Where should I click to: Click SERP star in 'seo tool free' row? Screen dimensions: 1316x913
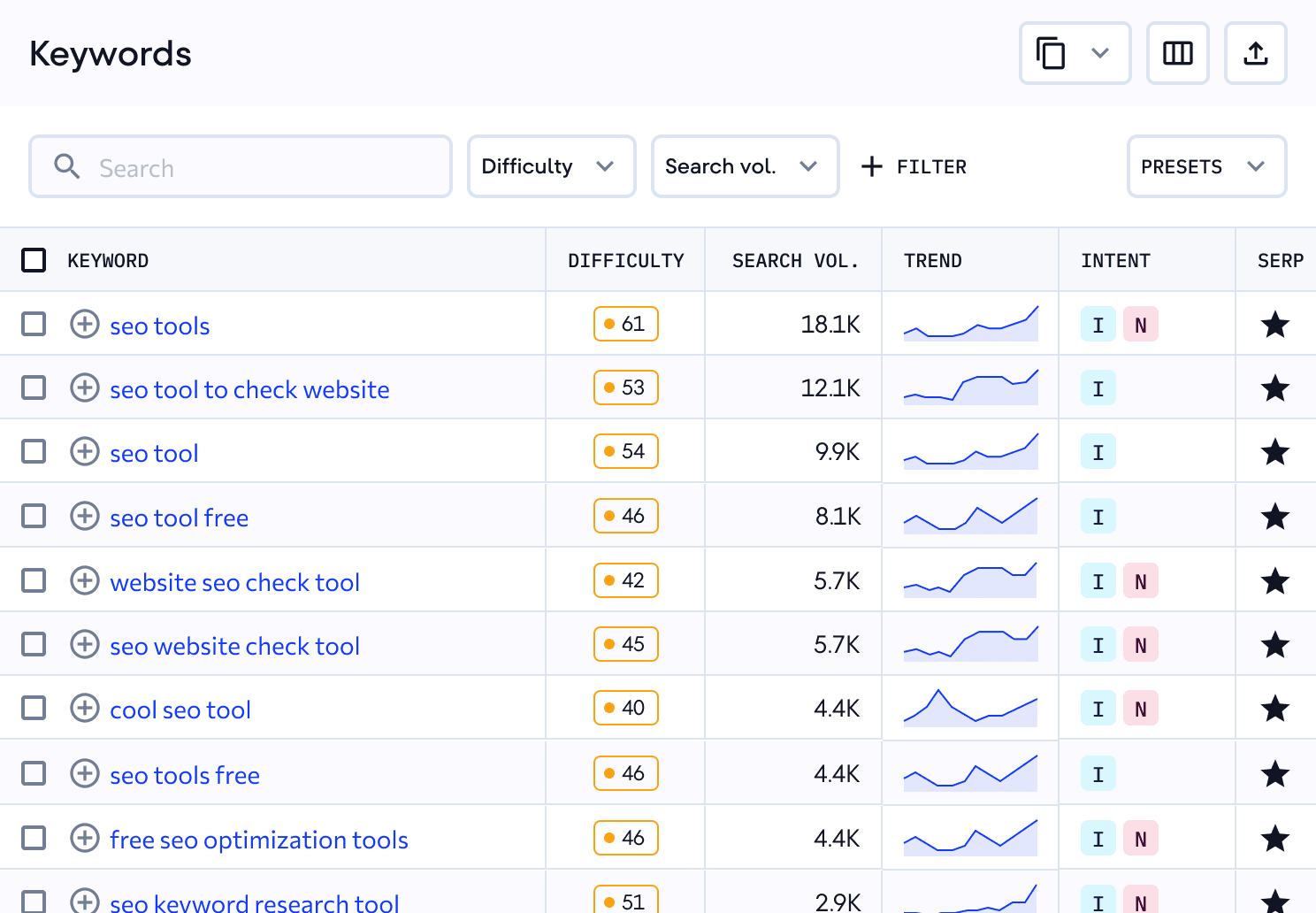[1275, 517]
